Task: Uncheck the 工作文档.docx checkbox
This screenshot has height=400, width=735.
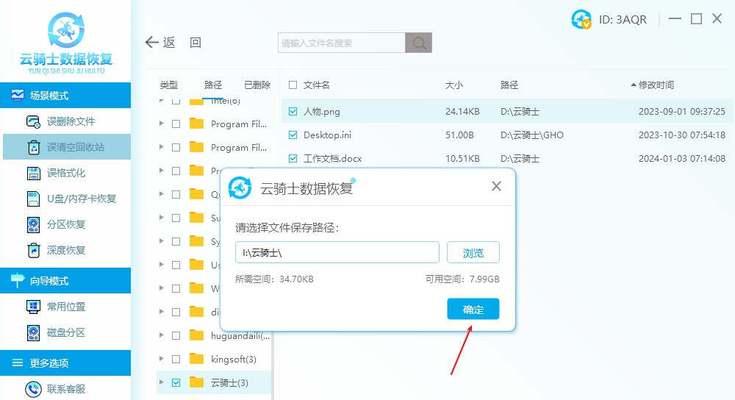Action: (x=293, y=158)
